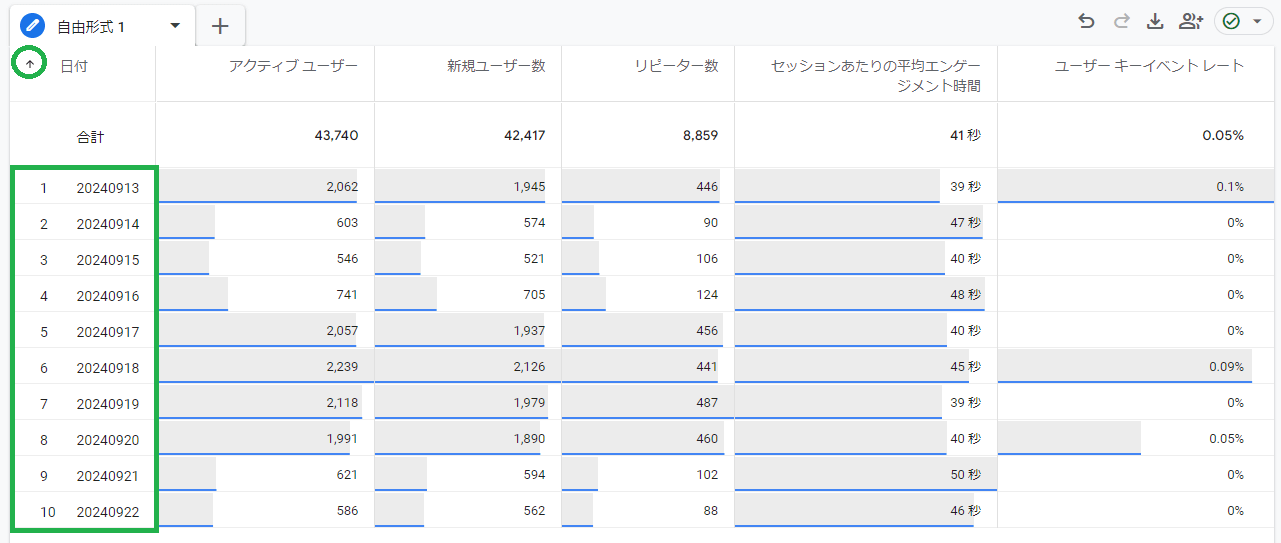Click the 2,239 active users cell
This screenshot has width=1281, height=543.
point(341,367)
